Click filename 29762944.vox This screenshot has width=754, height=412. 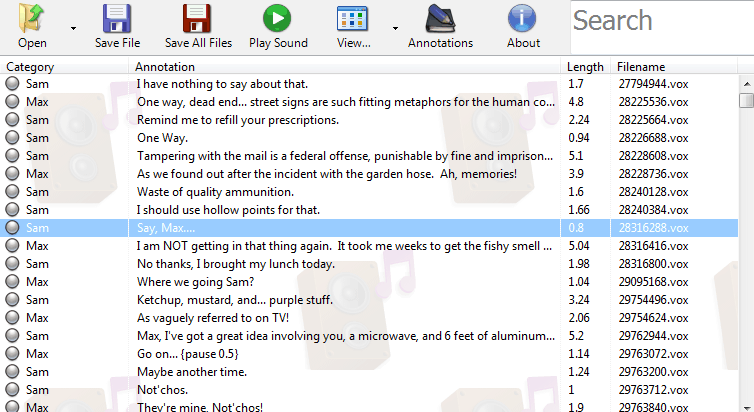(653, 336)
